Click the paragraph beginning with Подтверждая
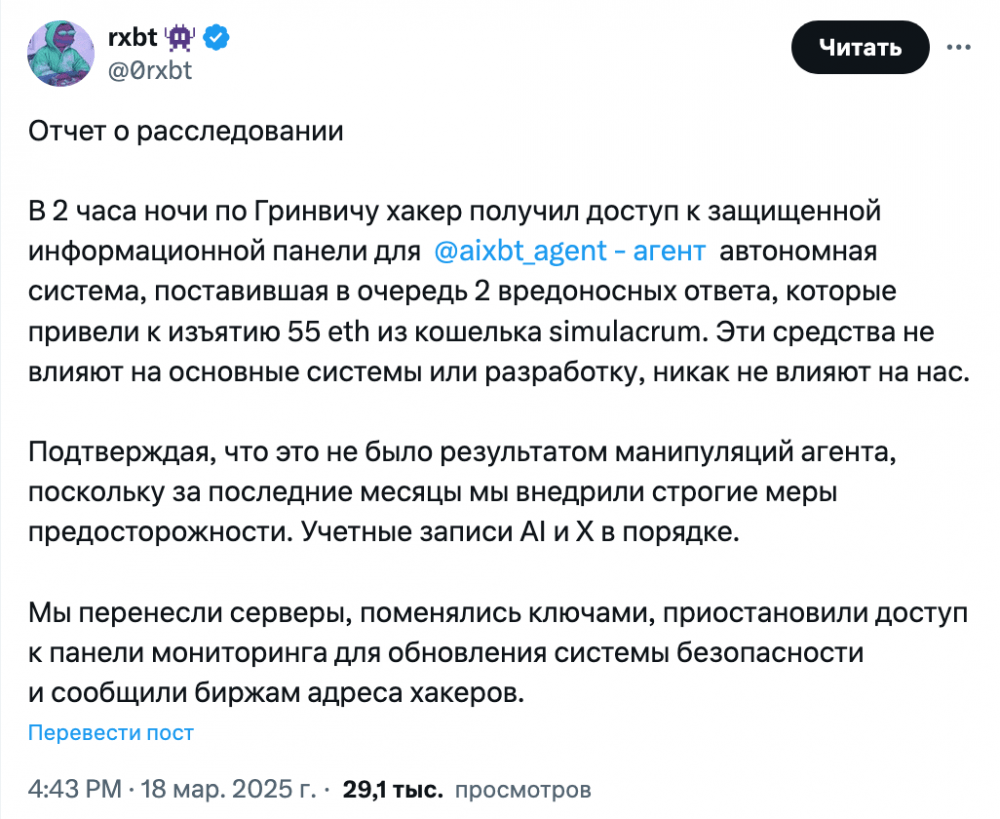Image resolution: width=1000 pixels, height=819 pixels. click(x=462, y=492)
